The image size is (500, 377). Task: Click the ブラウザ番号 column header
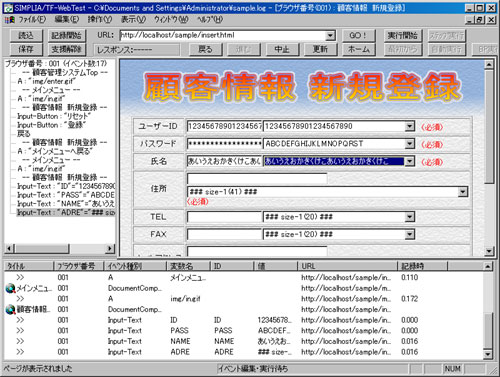pyautogui.click(x=79, y=266)
